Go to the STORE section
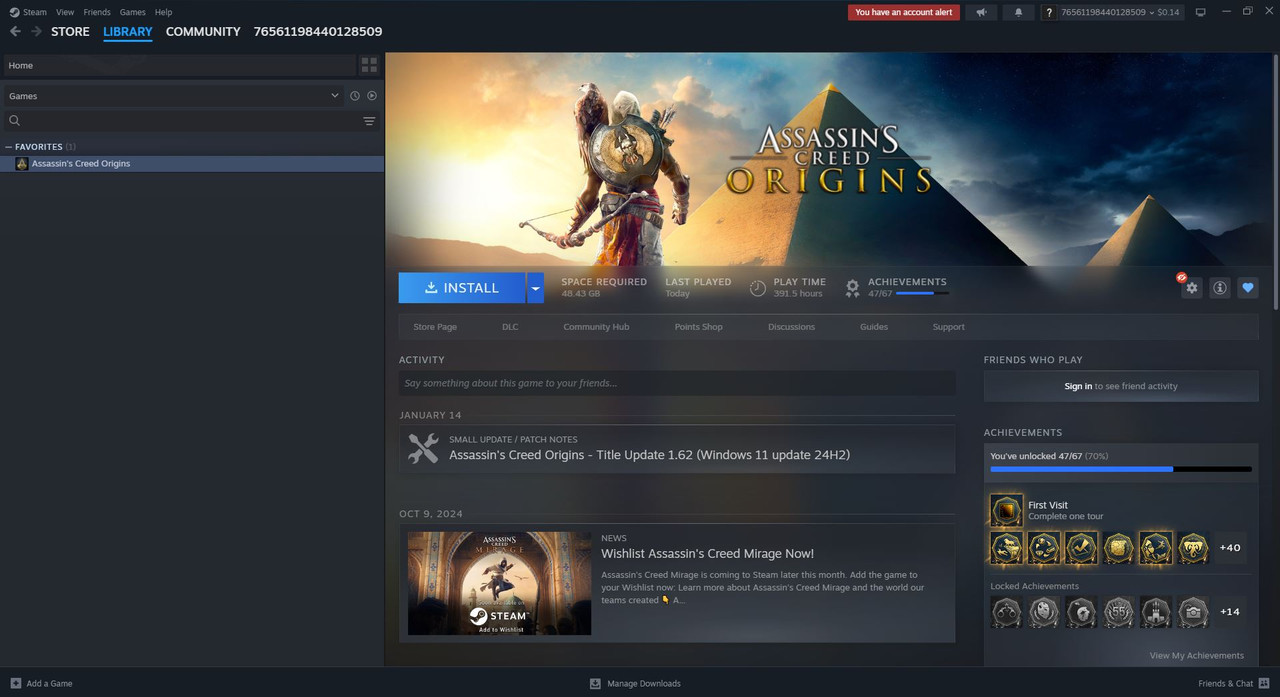The image size is (1280, 697). [x=70, y=32]
